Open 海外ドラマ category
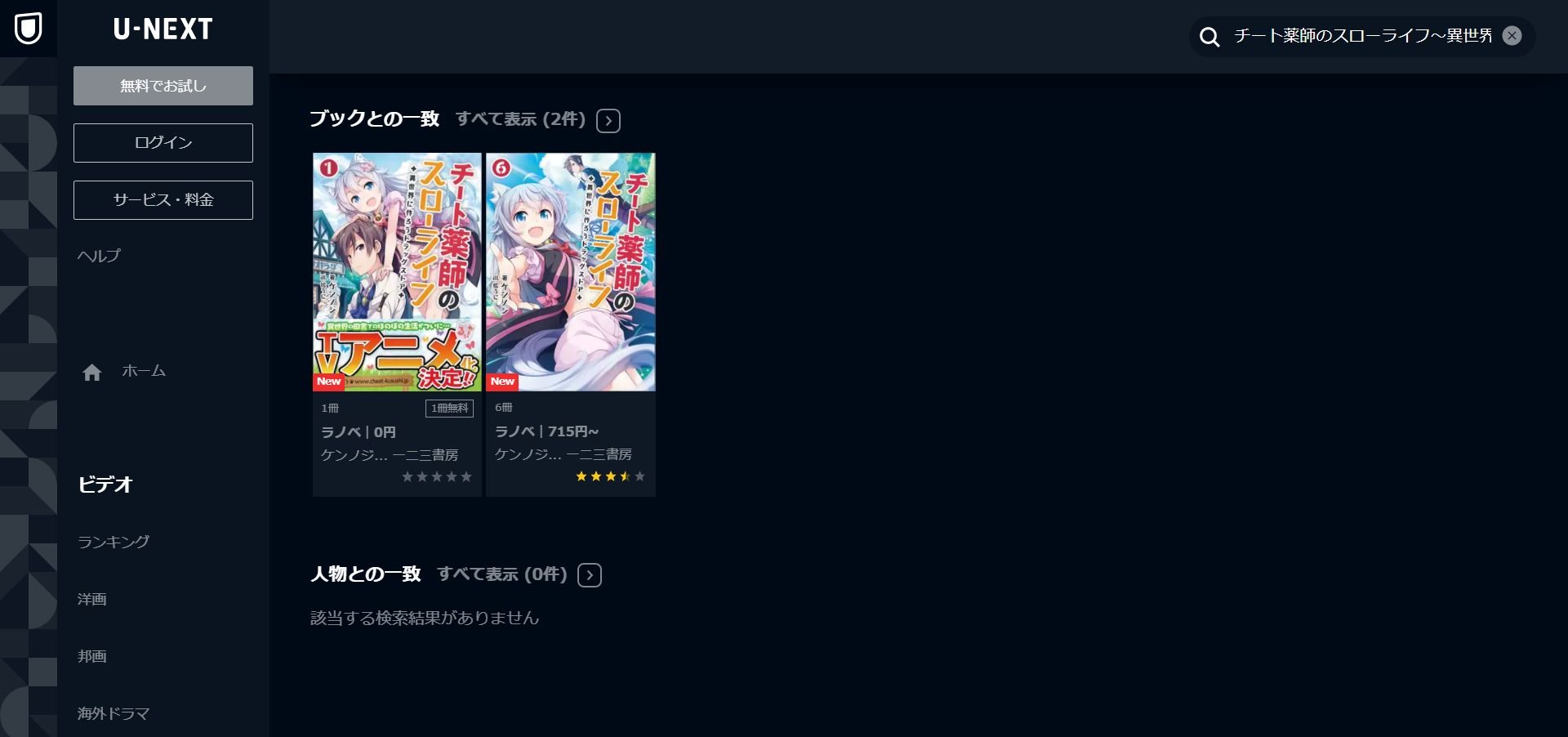This screenshot has width=1568, height=737. 114,713
